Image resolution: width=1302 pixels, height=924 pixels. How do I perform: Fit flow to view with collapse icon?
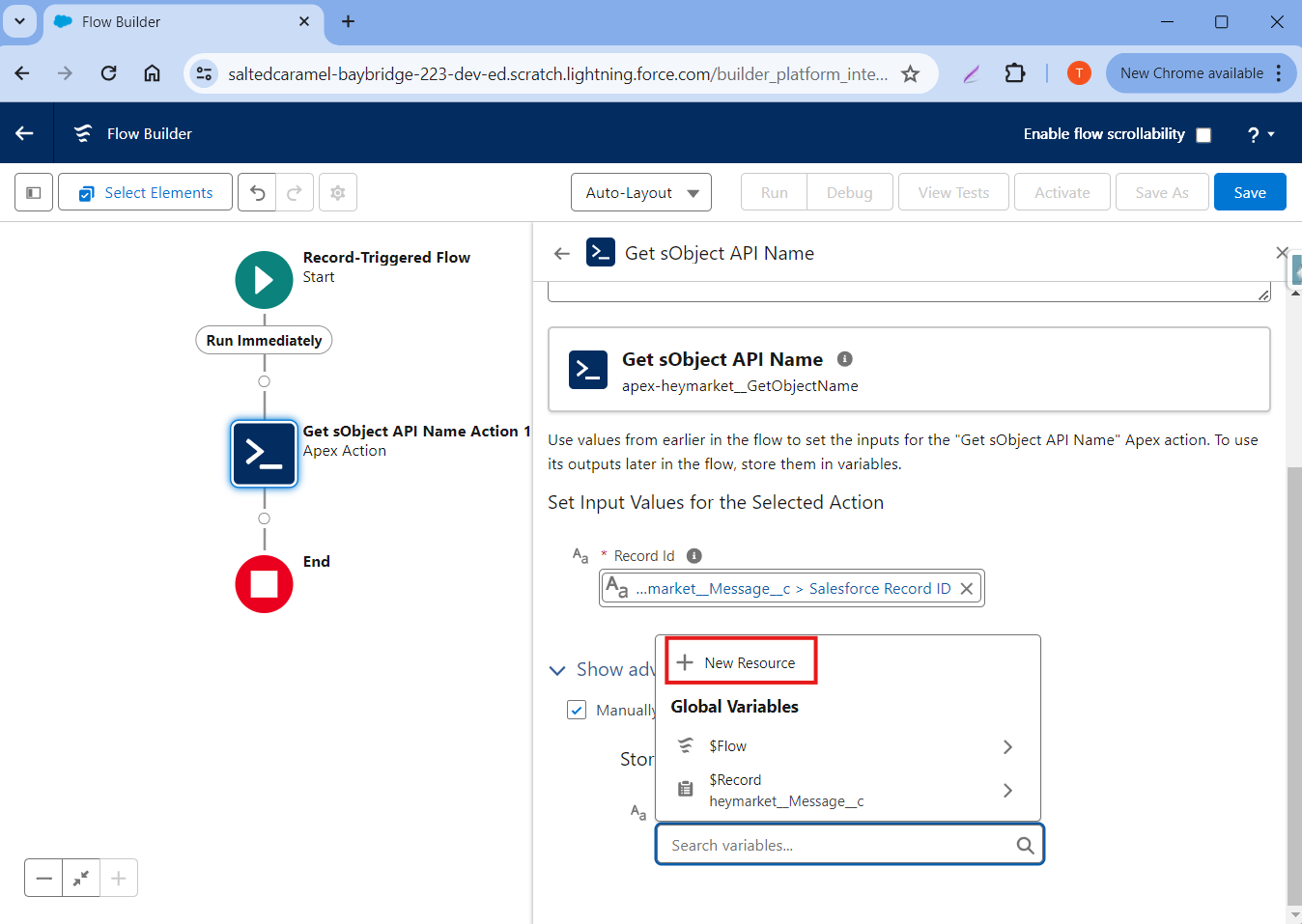pyautogui.click(x=81, y=878)
